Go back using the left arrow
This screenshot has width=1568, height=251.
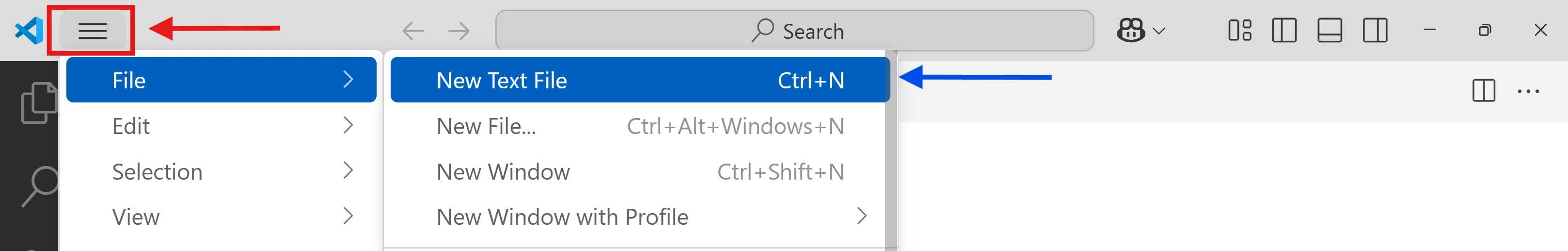[413, 31]
